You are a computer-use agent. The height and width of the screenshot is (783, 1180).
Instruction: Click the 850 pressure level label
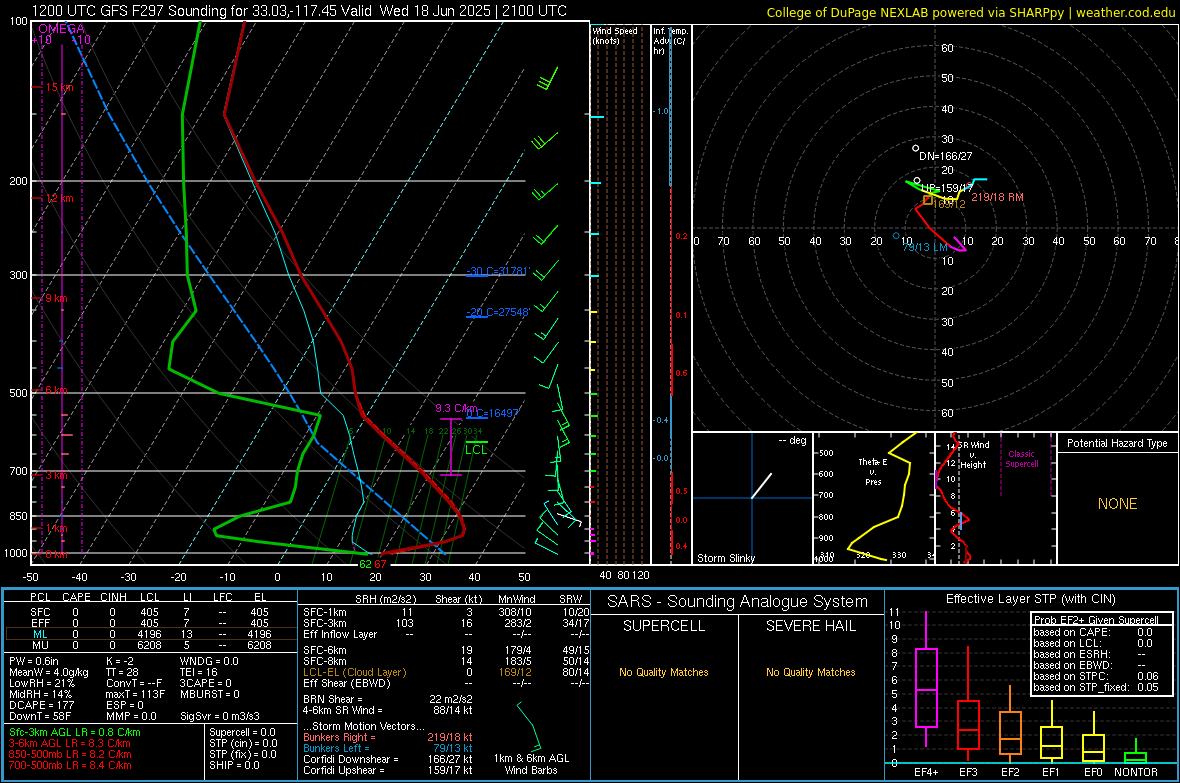pos(18,516)
